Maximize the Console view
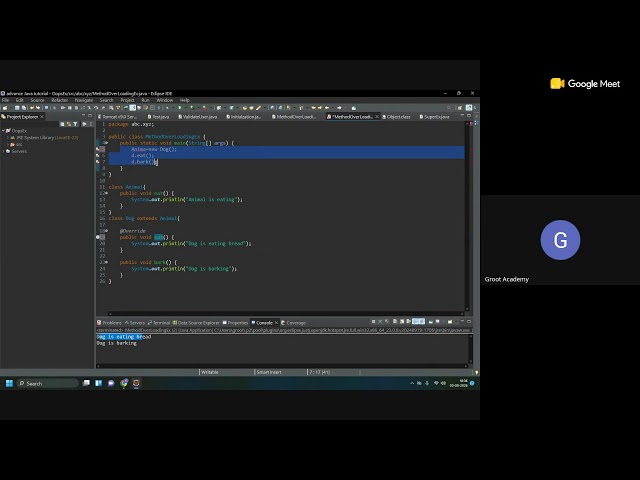640x480 pixels. [x=469, y=322]
